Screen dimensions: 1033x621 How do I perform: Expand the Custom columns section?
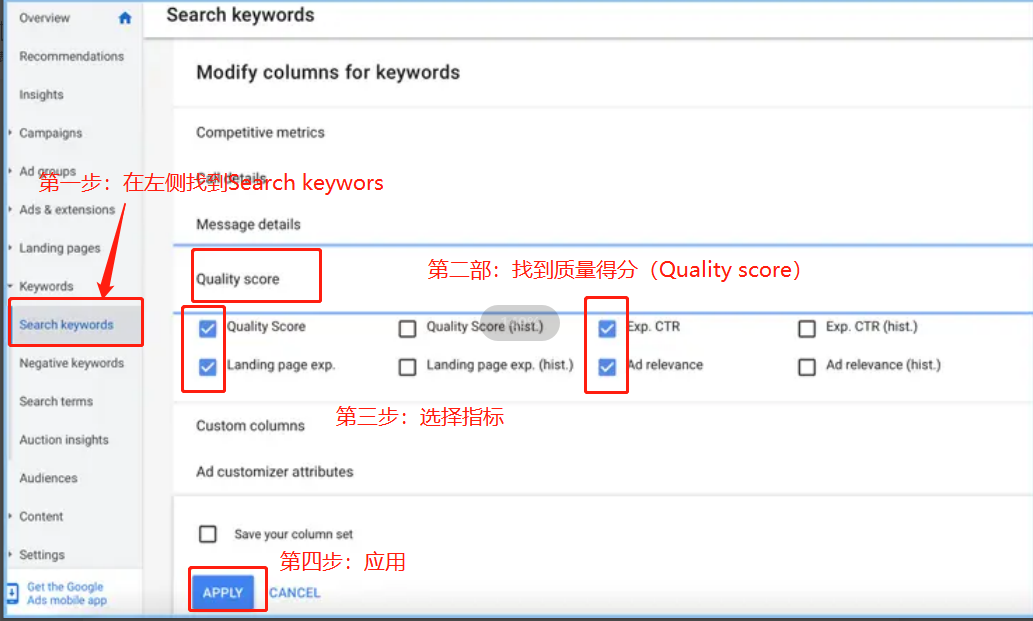pos(250,425)
